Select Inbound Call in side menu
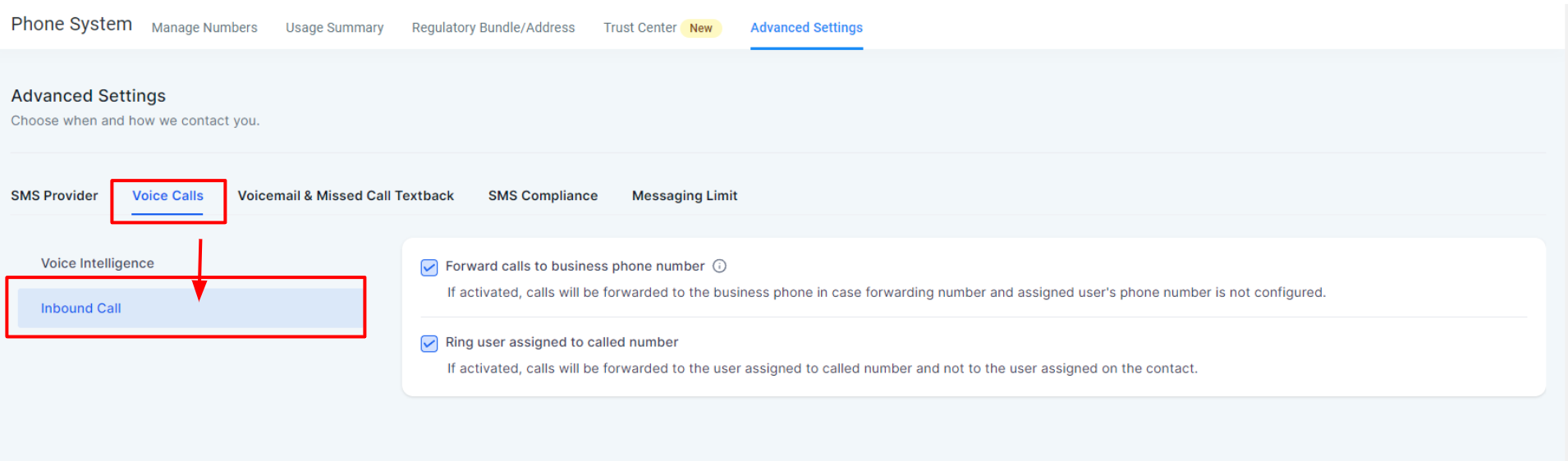 click(190, 308)
